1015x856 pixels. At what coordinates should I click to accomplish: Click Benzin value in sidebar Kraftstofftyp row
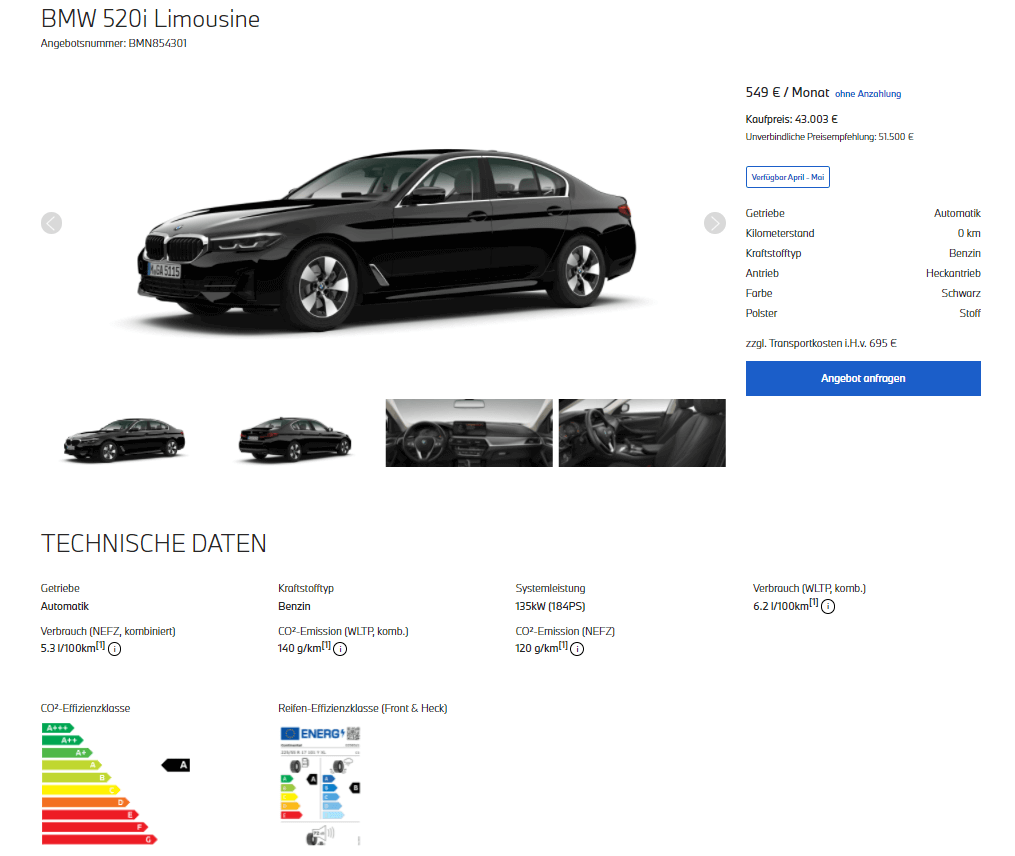pos(965,253)
